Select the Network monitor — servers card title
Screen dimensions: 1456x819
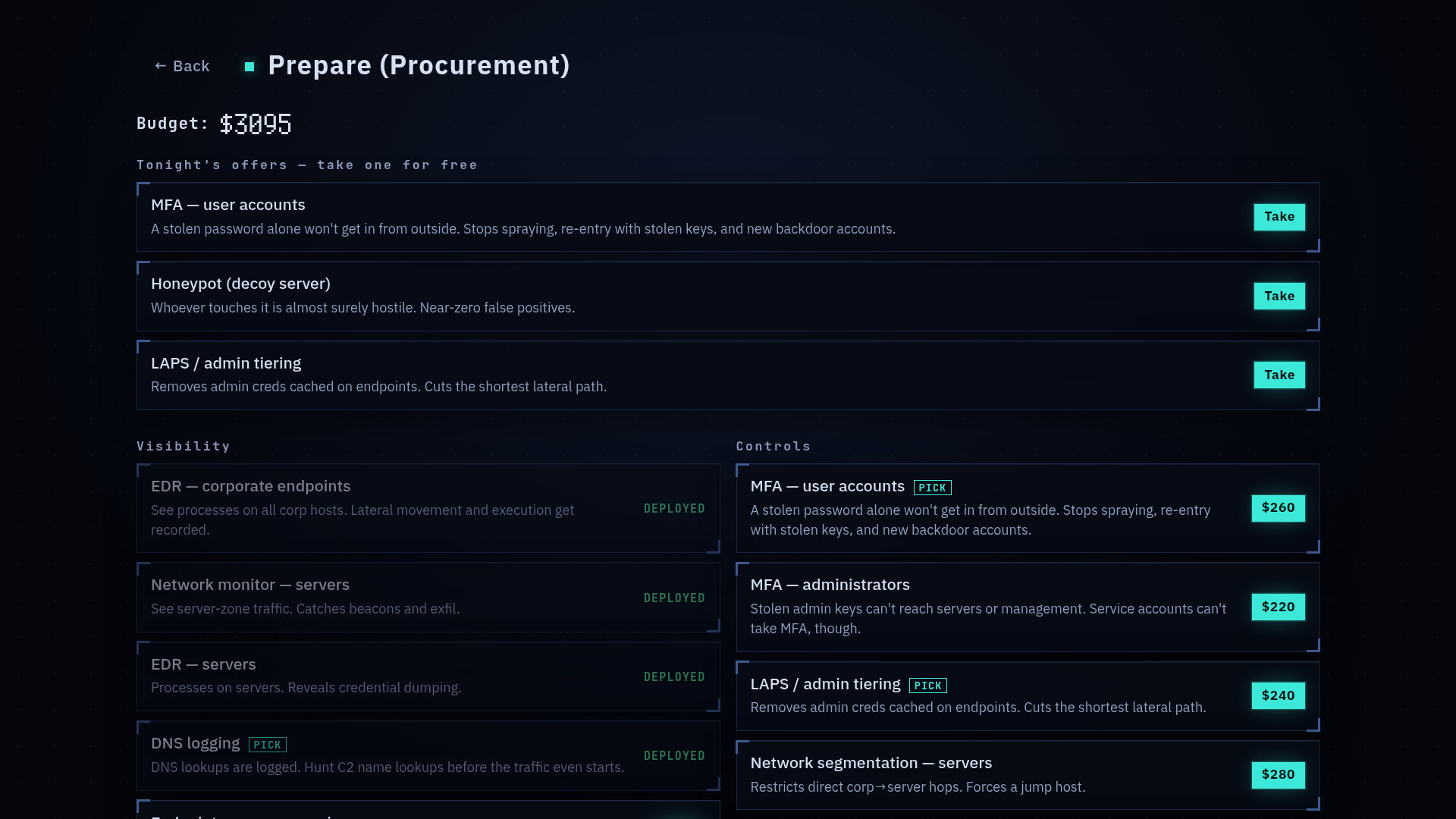250,585
